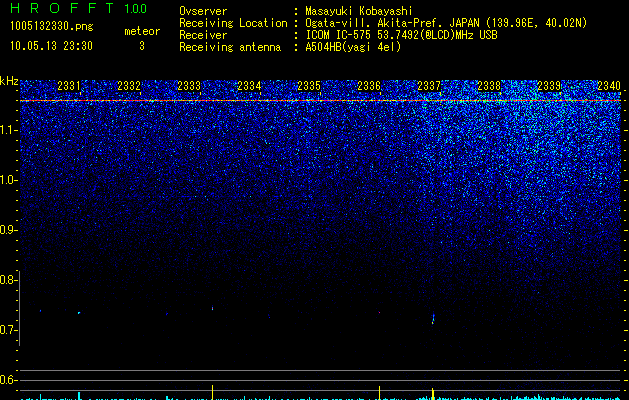Screen dimensions: 629x400
Task: Click the 2334 time marker
Action: 249,86
